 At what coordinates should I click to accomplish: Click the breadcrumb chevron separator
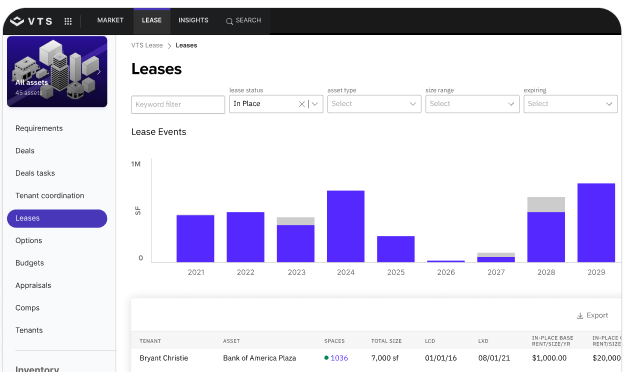(x=169, y=46)
